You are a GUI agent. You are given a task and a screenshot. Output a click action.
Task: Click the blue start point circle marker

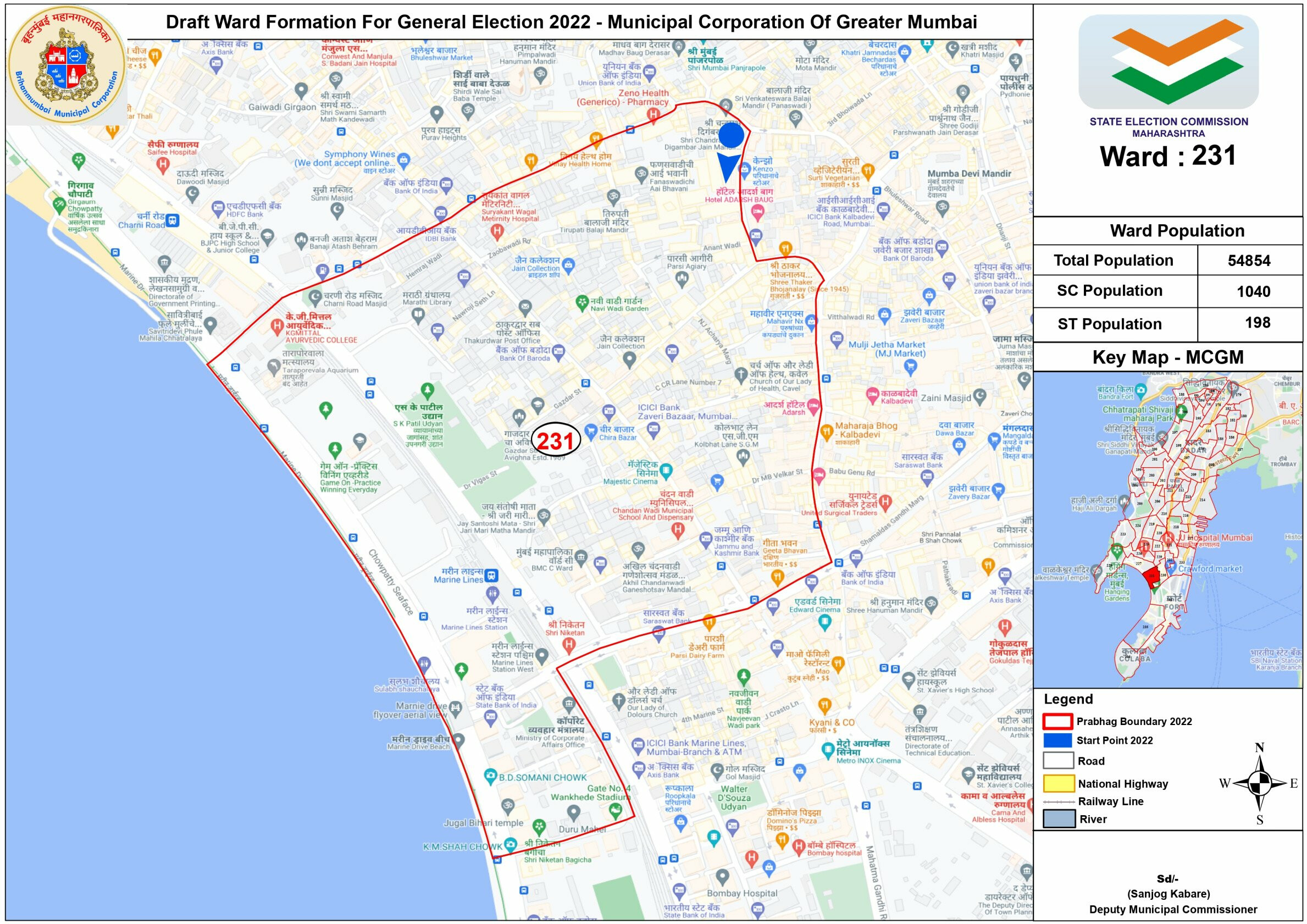(732, 136)
